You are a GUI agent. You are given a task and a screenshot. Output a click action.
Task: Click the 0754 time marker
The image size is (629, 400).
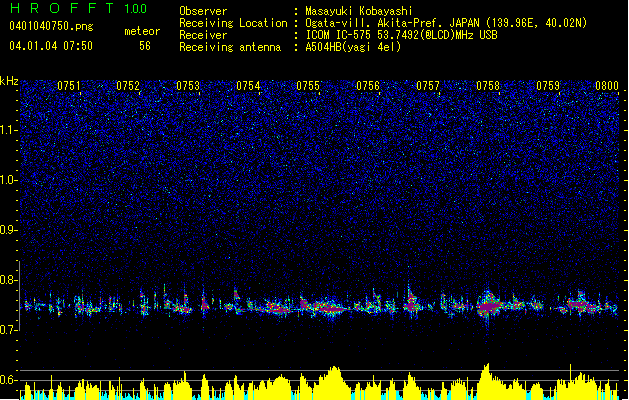click(x=248, y=86)
